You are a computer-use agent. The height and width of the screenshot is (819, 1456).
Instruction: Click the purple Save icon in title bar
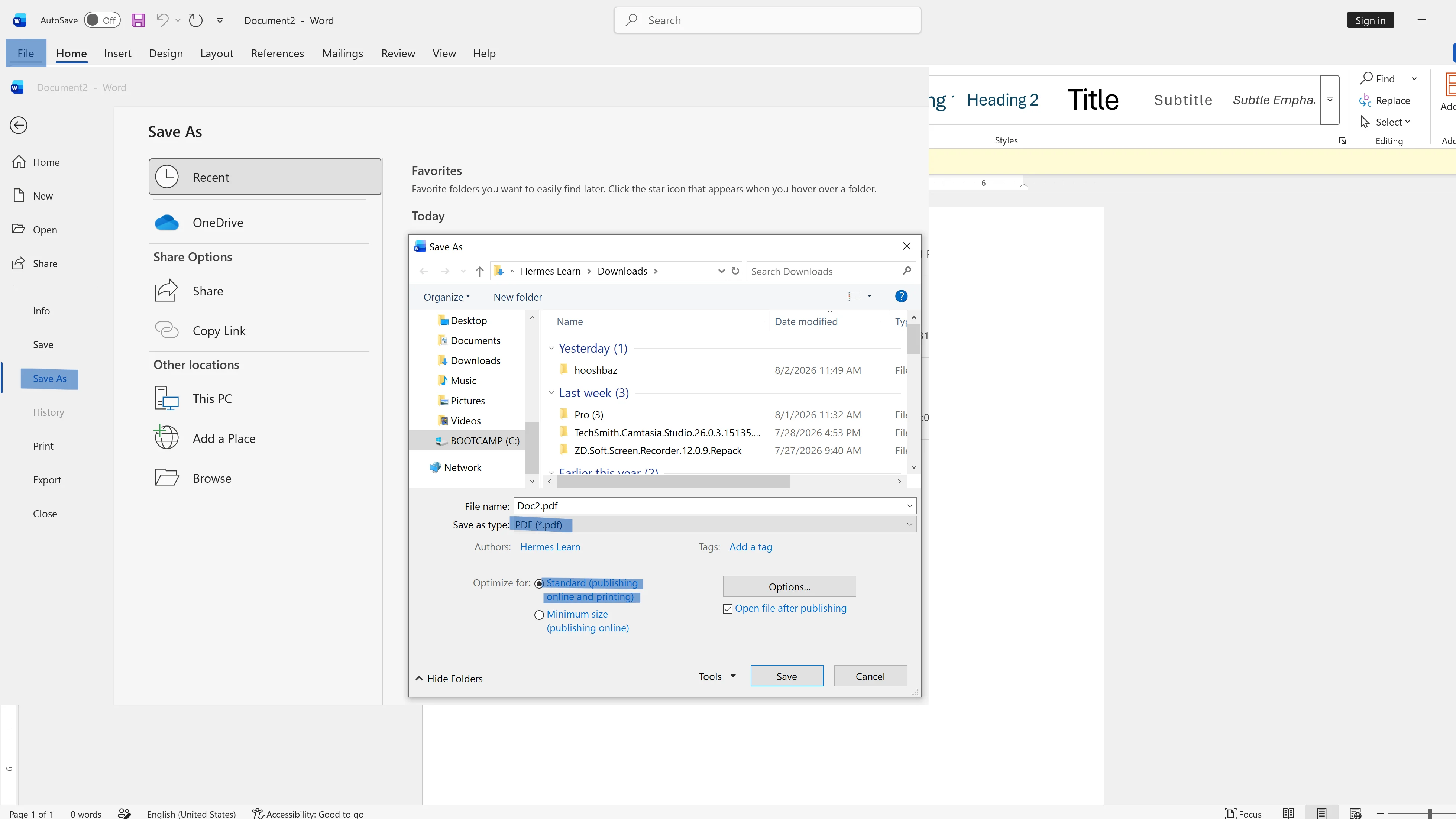[x=138, y=20]
